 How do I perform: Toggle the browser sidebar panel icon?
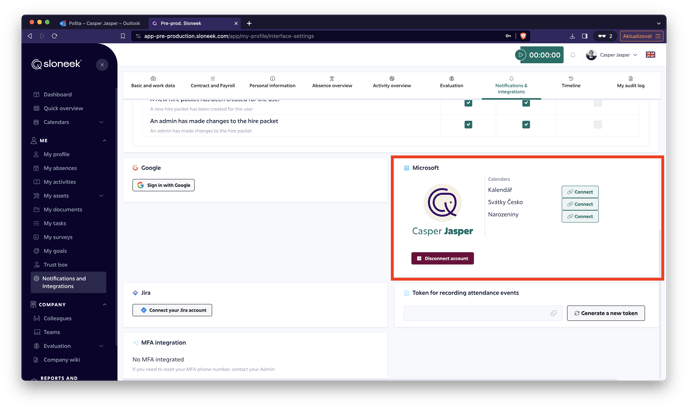pos(584,36)
